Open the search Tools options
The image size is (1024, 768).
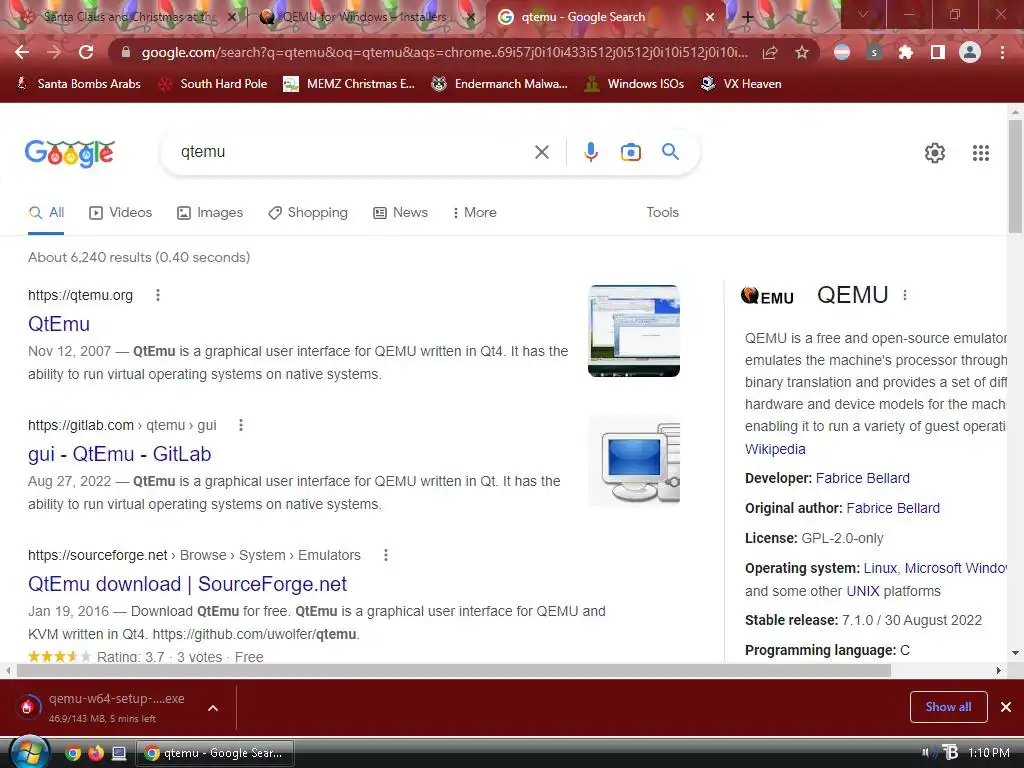tap(662, 213)
